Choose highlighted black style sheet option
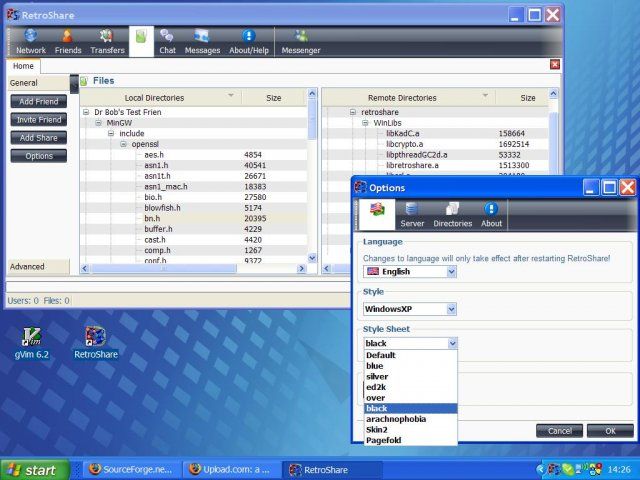Screen dimensions: 640x480 point(411,408)
